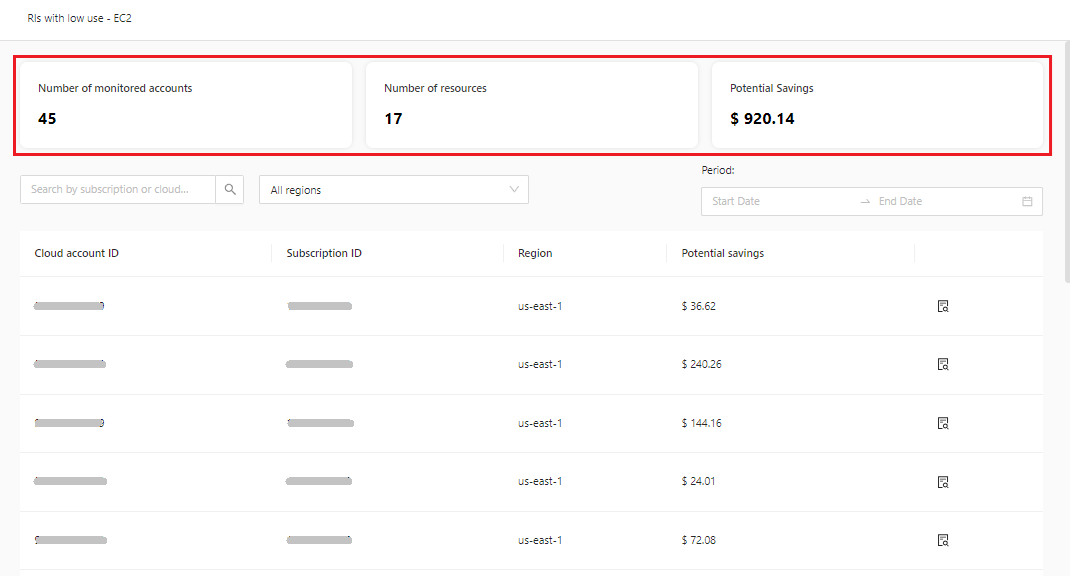Select the Potential Savings summary card
1070x576 pixels.
click(876, 105)
